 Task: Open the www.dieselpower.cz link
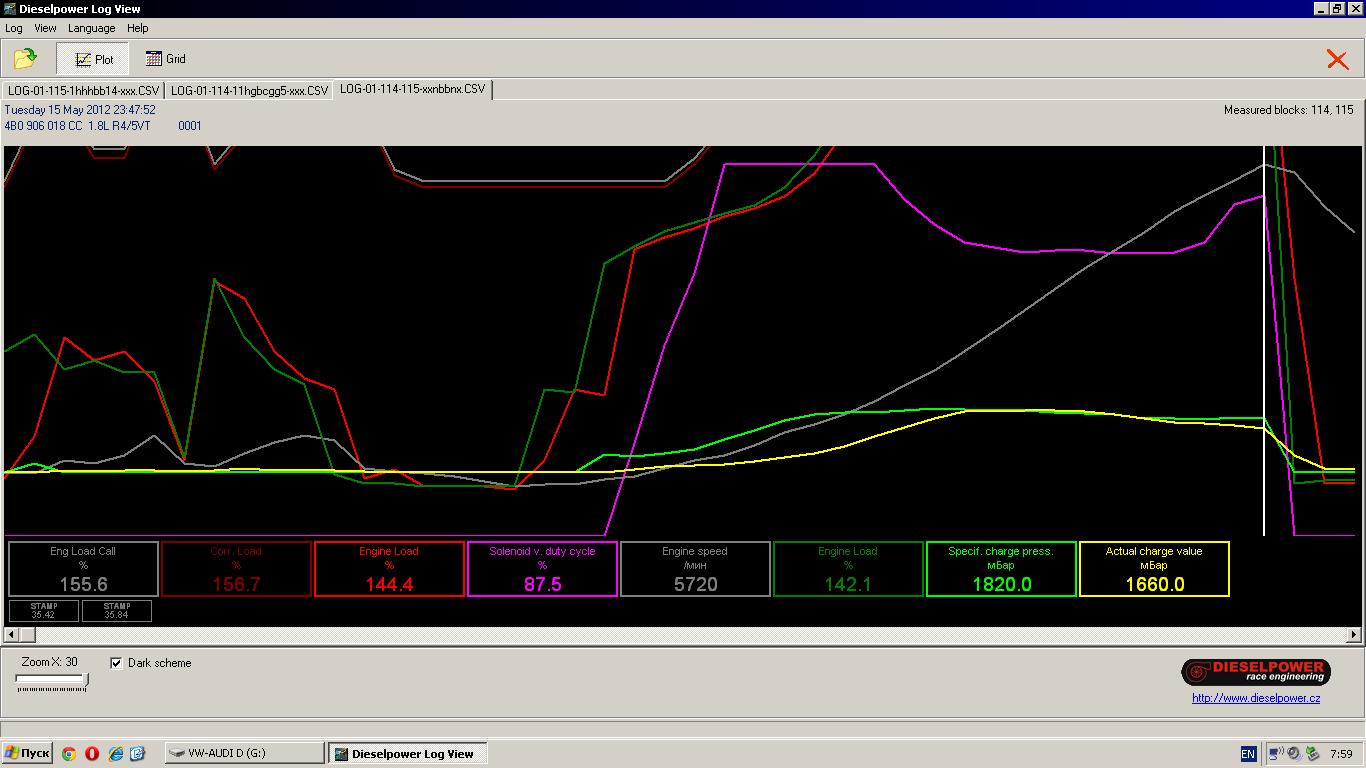point(1256,698)
